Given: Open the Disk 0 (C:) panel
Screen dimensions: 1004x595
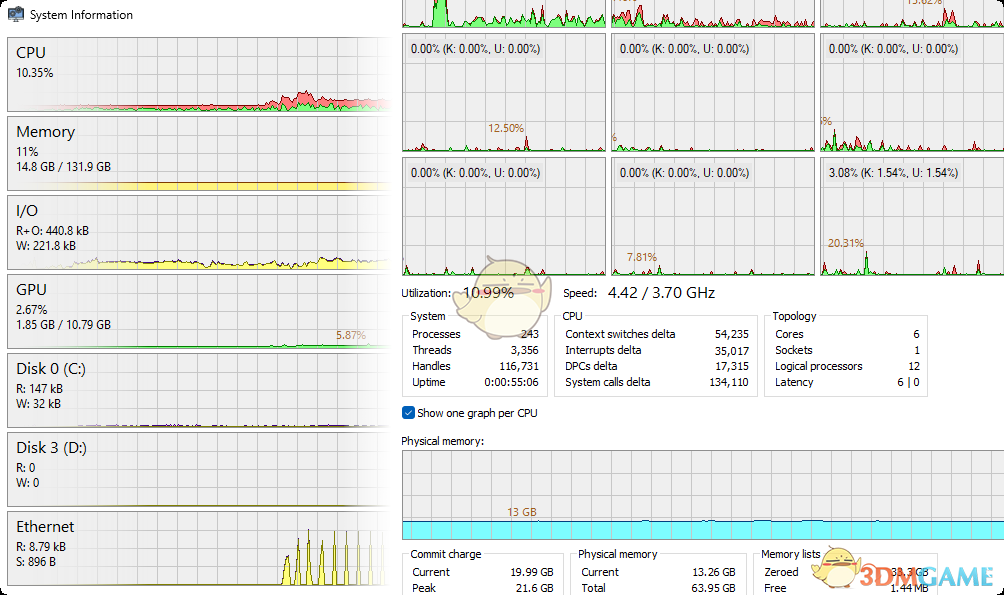Looking at the screenshot, I should pyautogui.click(x=198, y=391).
